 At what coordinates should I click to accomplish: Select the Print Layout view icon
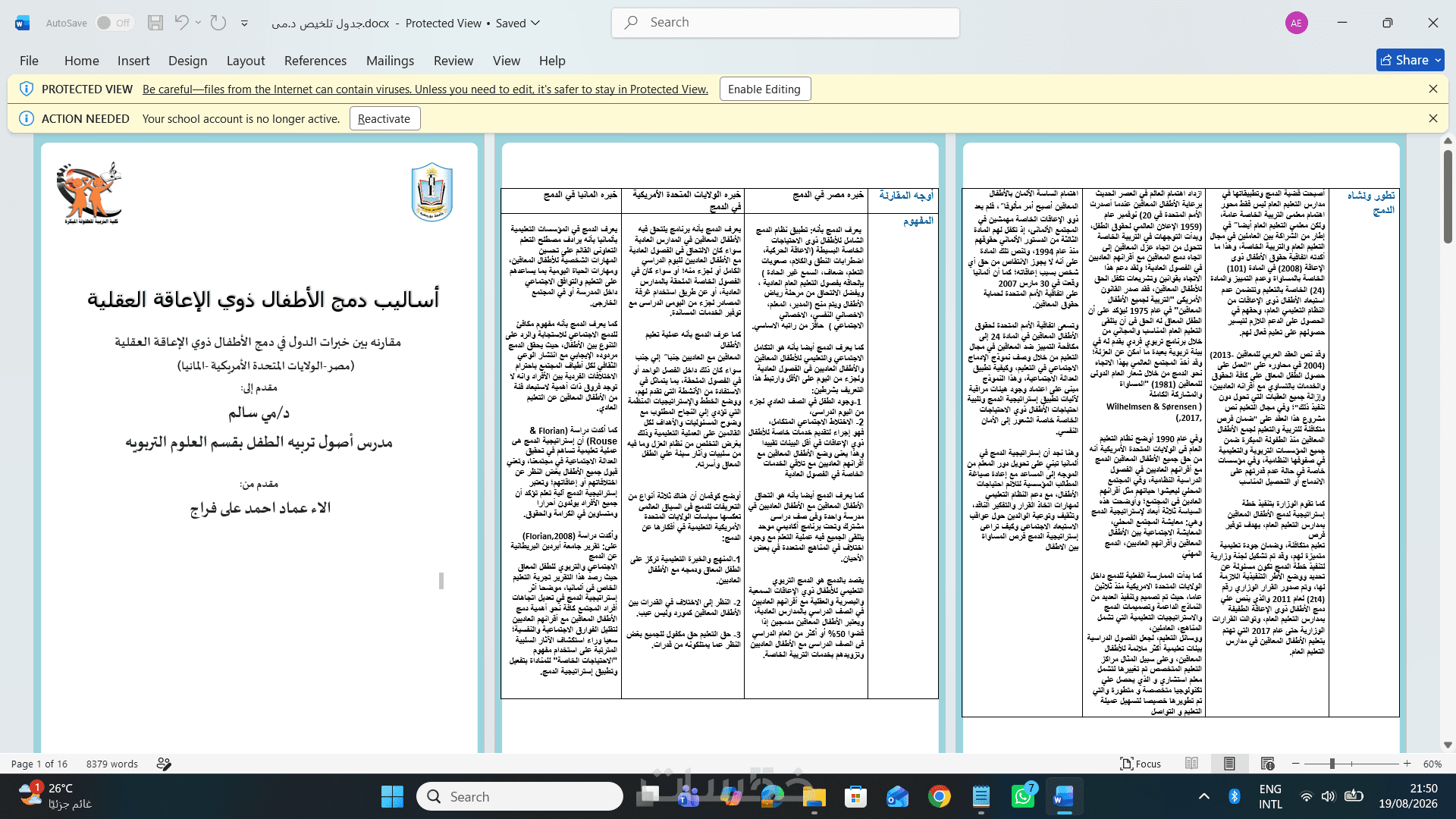[x=1229, y=764]
